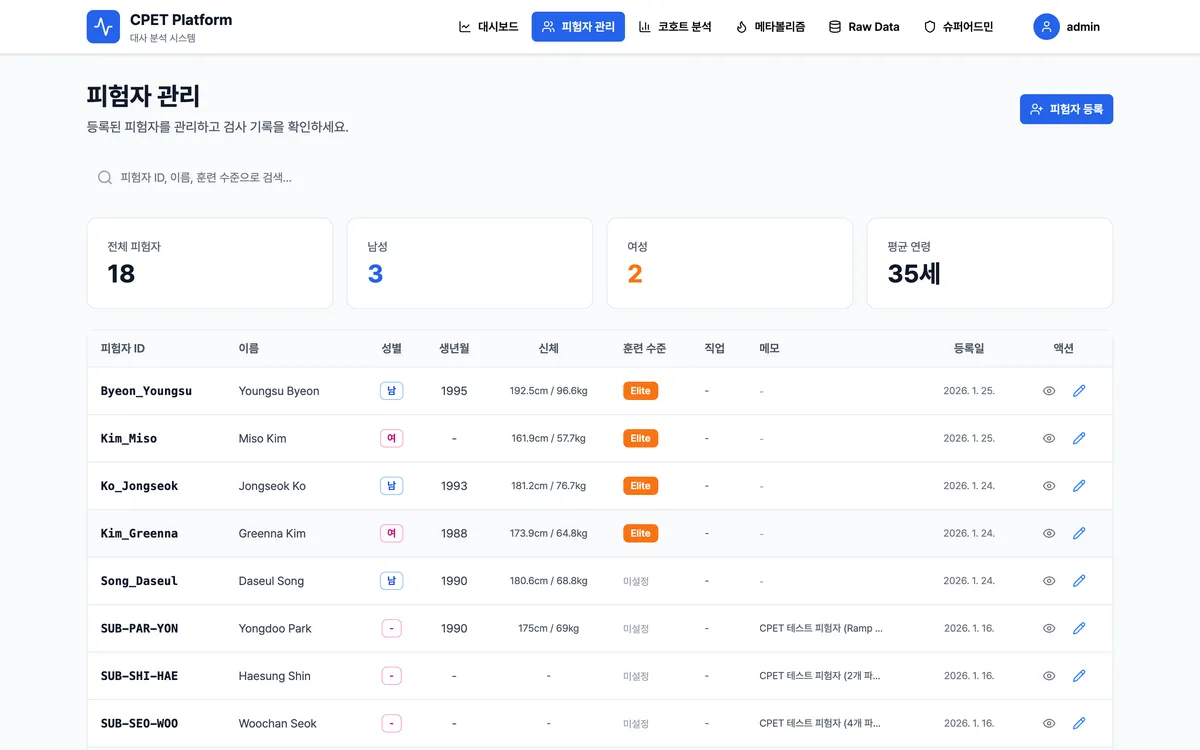
Task: Click the 피험자 등록 button
Action: (x=1066, y=109)
